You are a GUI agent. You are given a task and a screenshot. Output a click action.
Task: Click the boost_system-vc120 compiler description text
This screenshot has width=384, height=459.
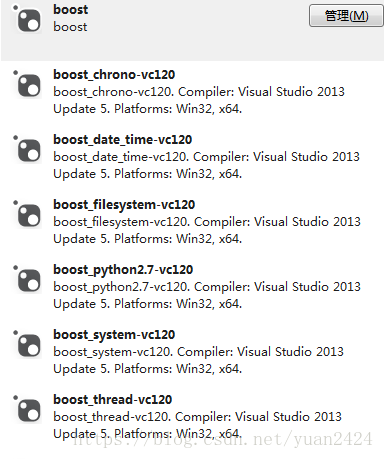[198, 360]
